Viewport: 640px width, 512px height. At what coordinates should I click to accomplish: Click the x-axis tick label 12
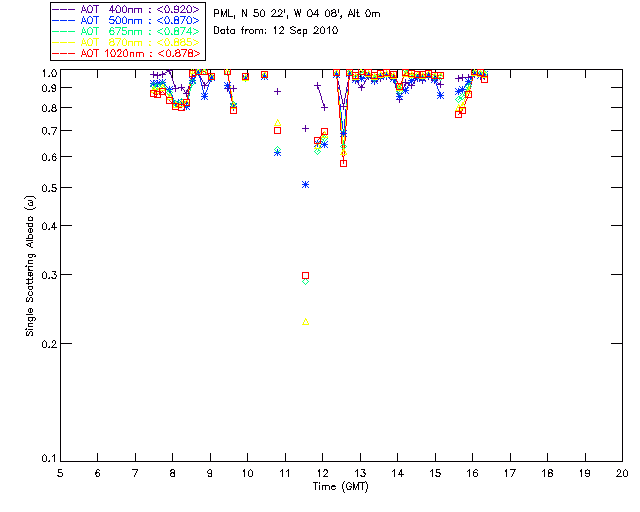click(322, 472)
